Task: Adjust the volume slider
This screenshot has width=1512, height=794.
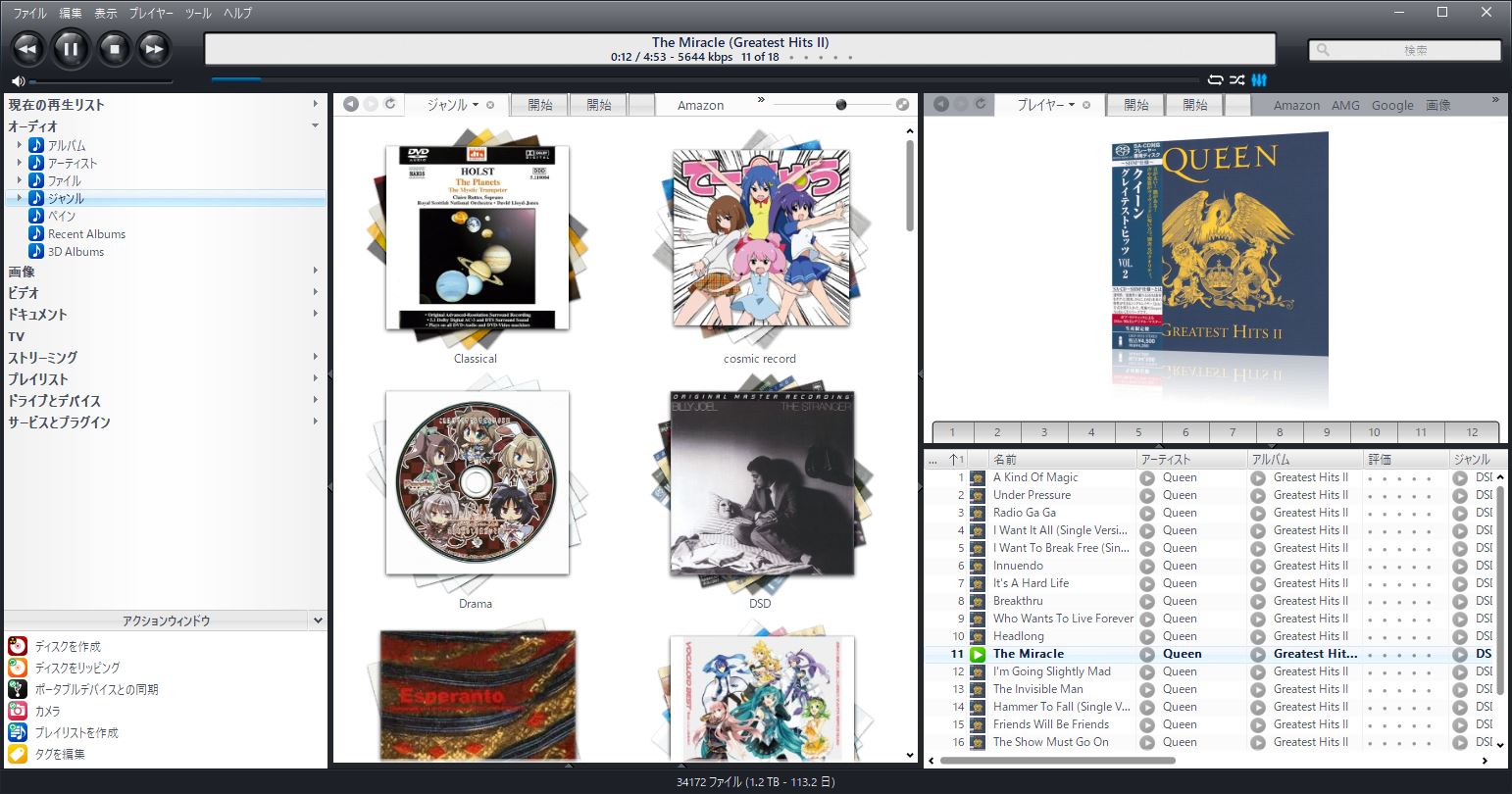Action: pos(100,81)
